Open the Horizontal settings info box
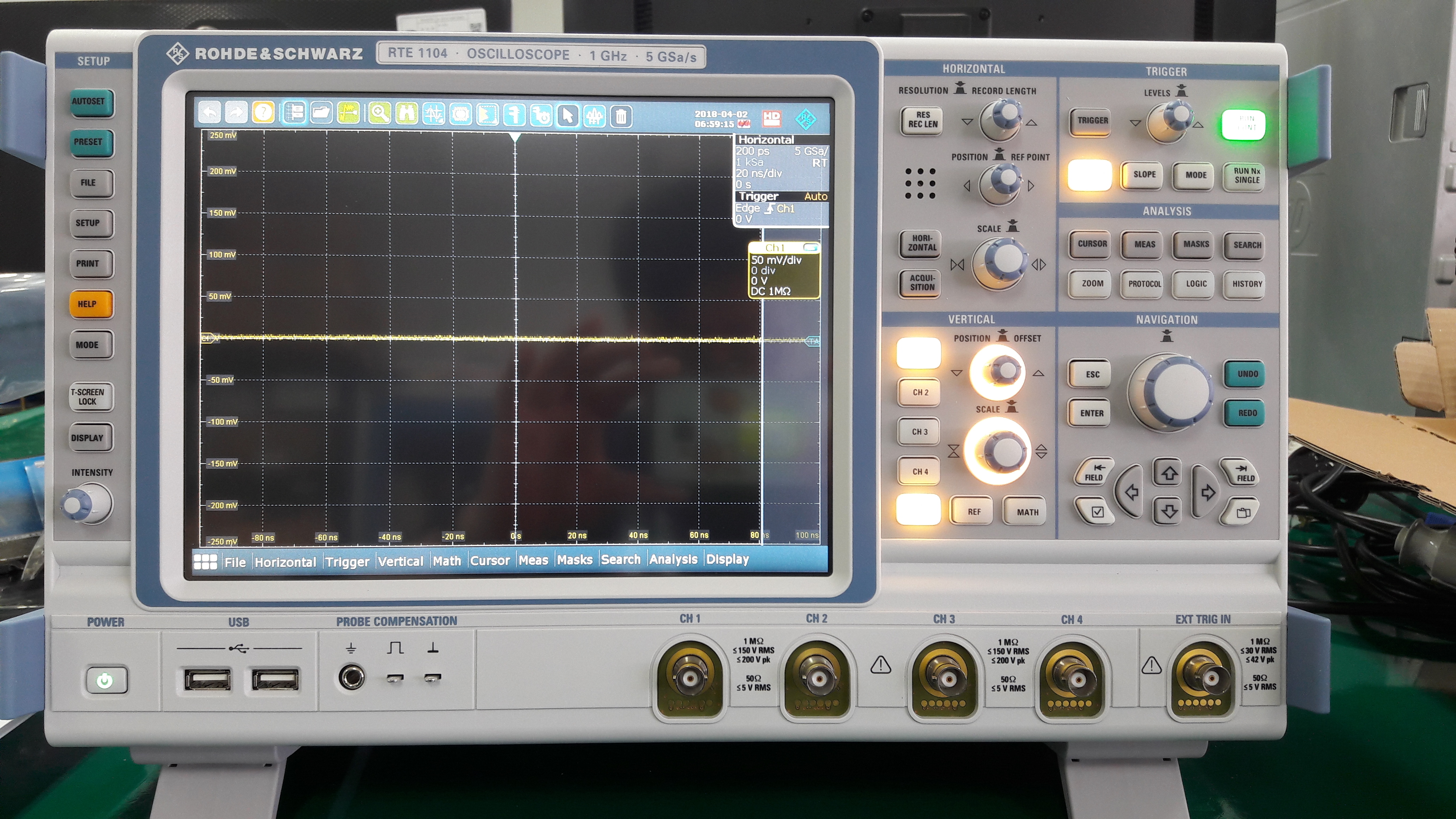 tap(782, 162)
